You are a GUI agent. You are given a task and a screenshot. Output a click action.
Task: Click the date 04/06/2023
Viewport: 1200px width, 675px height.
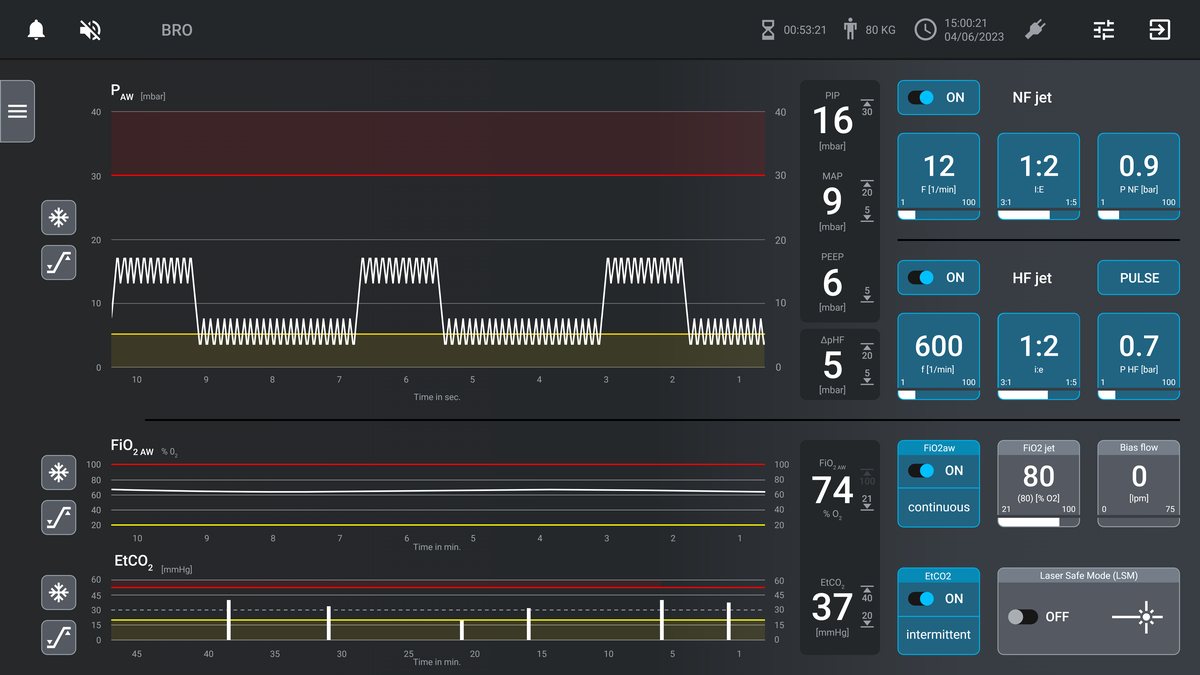pyautogui.click(x=974, y=38)
